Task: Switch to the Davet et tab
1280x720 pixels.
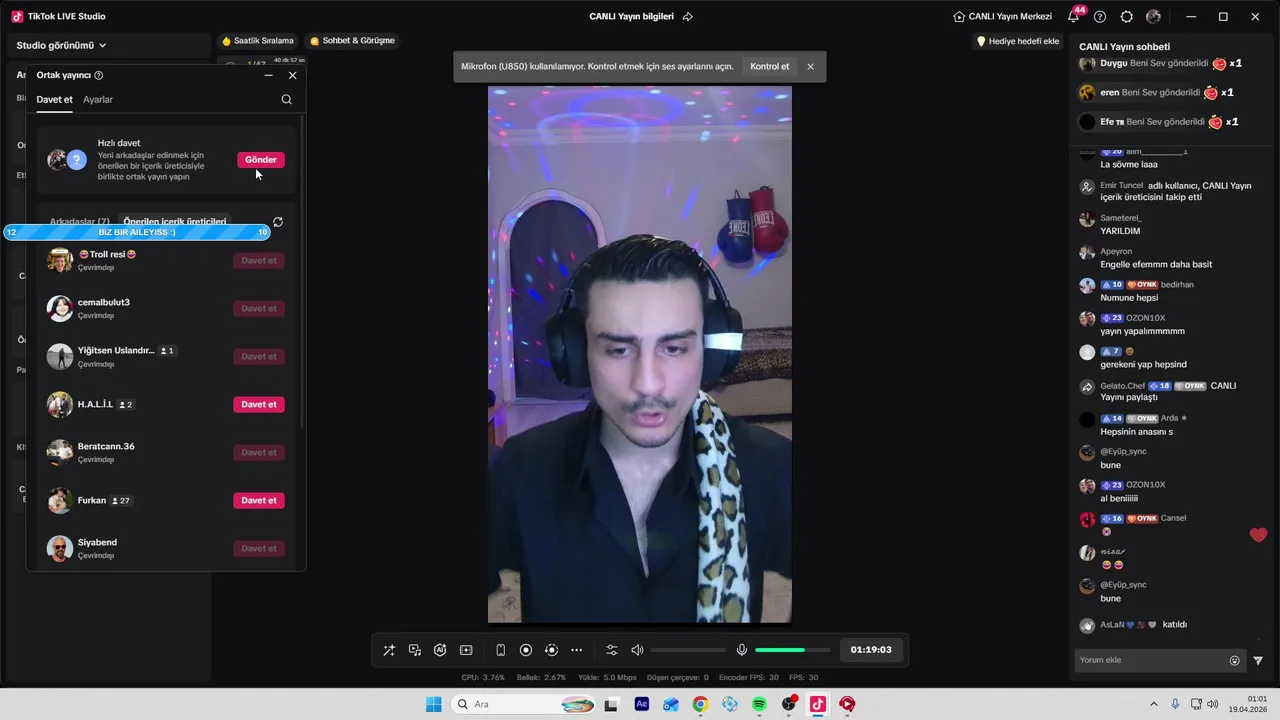Action: click(x=54, y=100)
